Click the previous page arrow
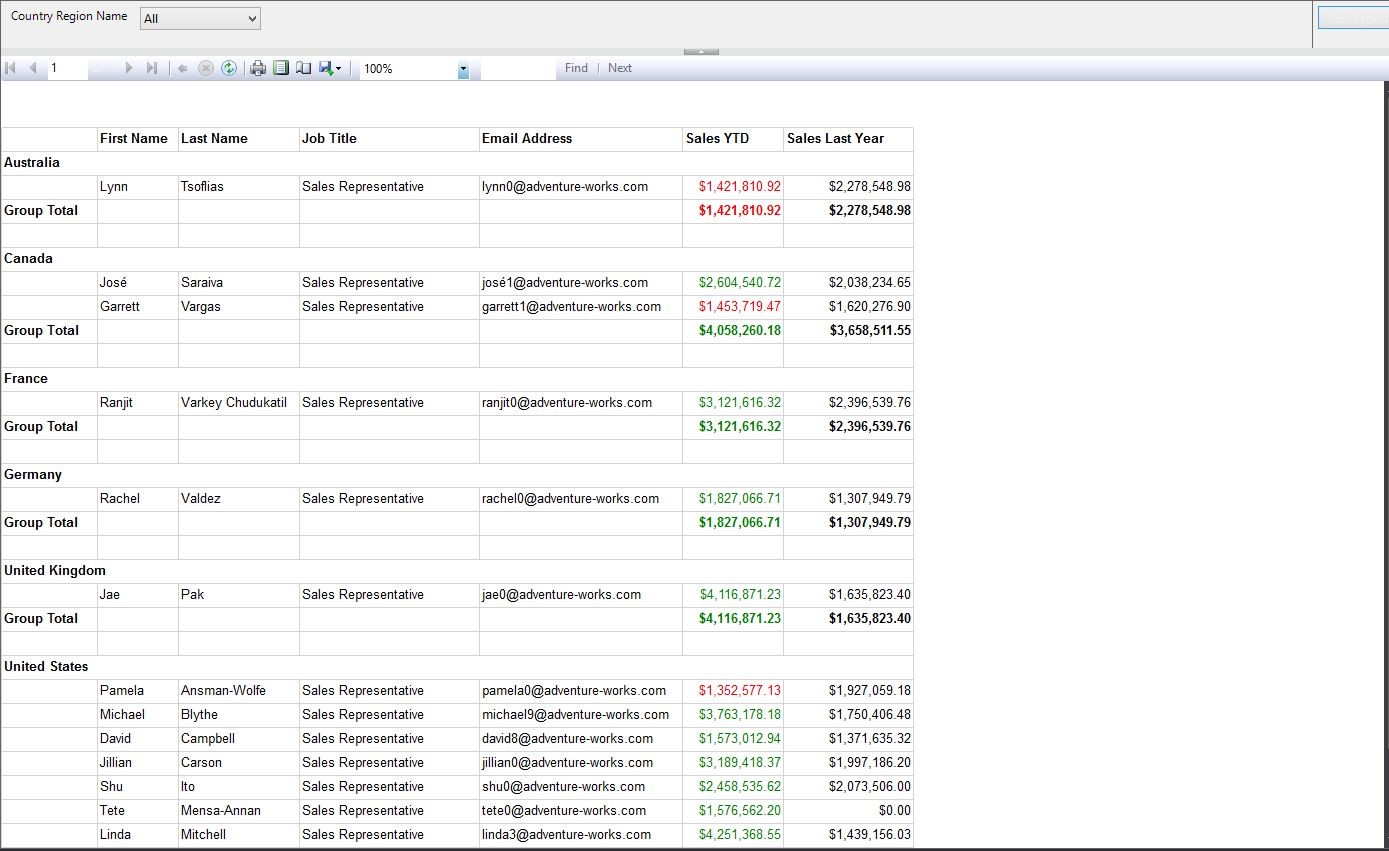Viewport: 1389px width, 851px height. (33, 68)
